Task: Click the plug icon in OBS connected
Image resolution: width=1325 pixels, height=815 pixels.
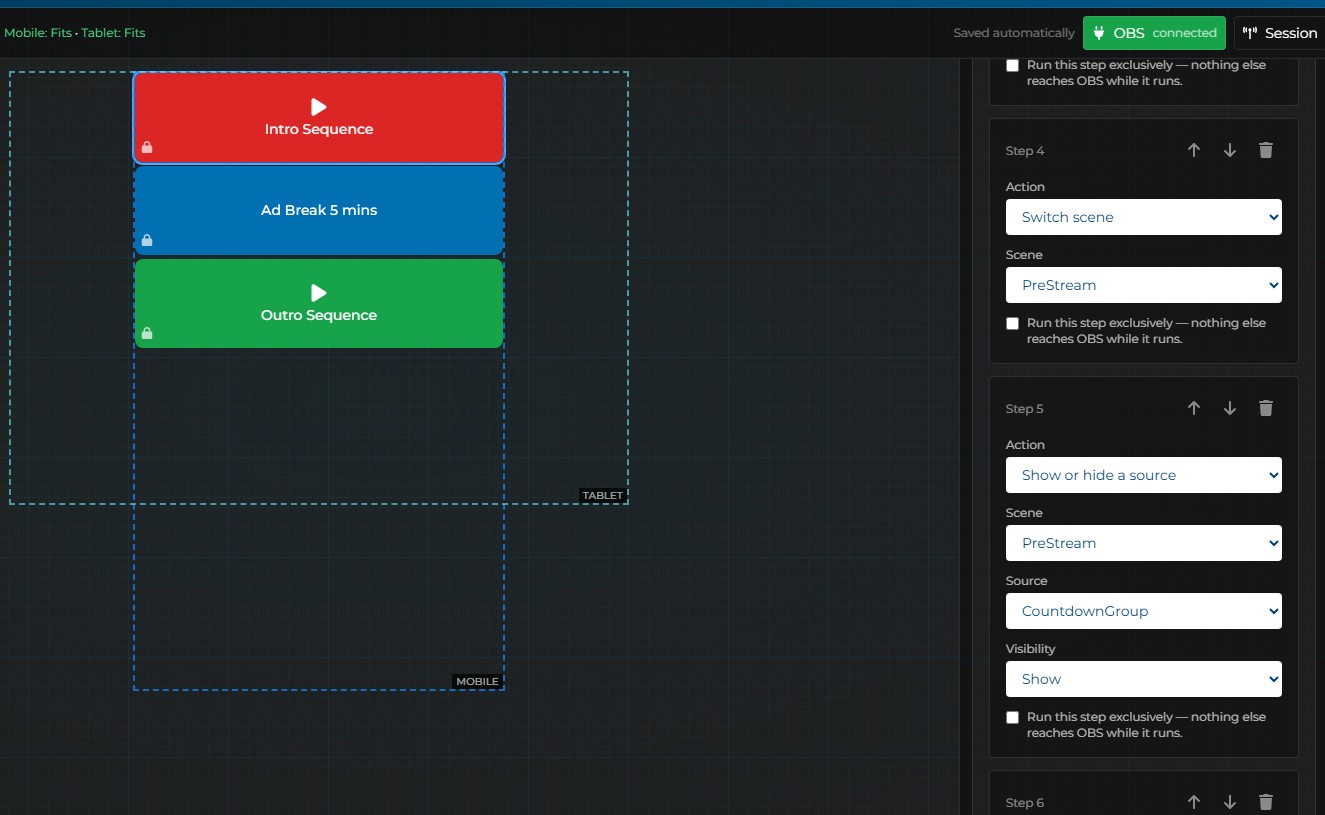Action: click(x=1099, y=33)
